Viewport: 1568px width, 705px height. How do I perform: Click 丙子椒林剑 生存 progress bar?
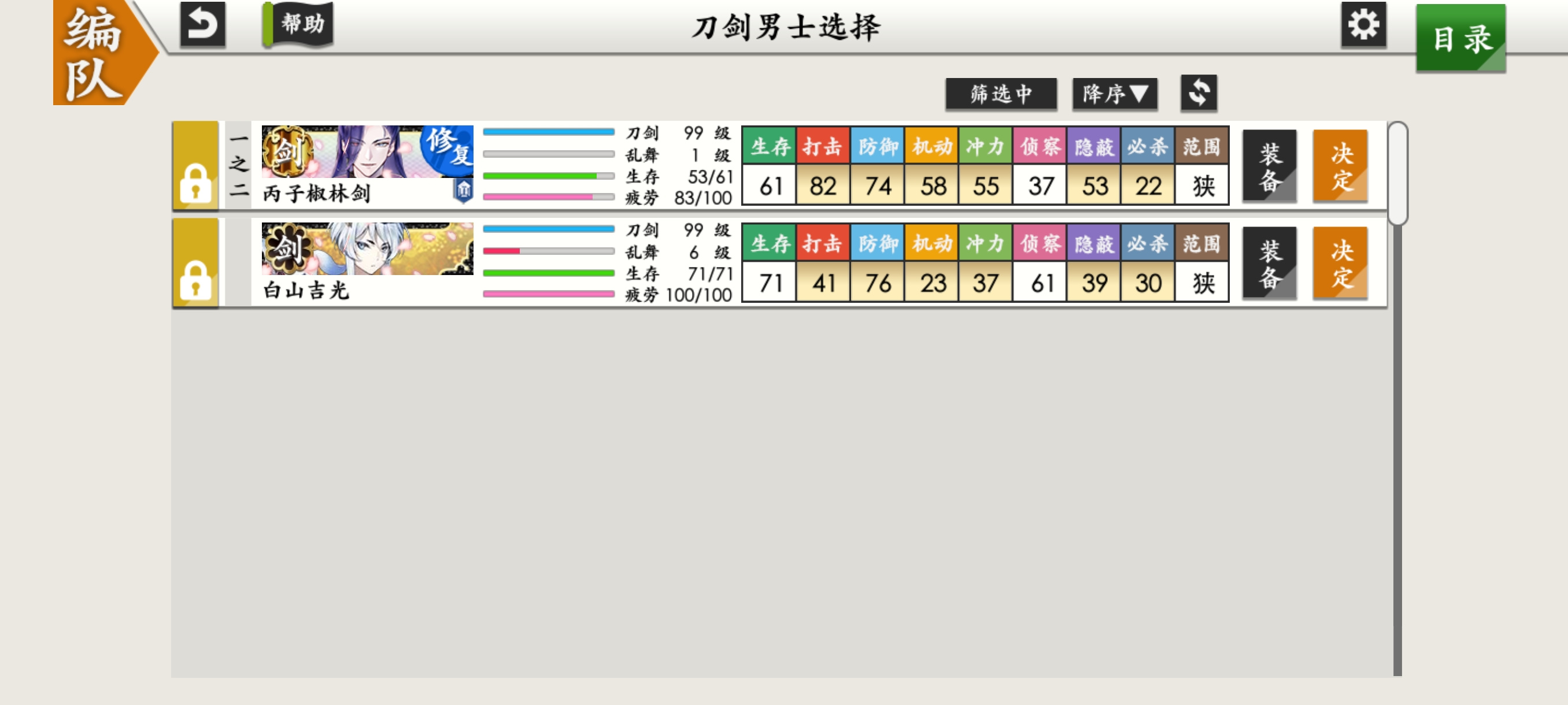click(x=549, y=176)
